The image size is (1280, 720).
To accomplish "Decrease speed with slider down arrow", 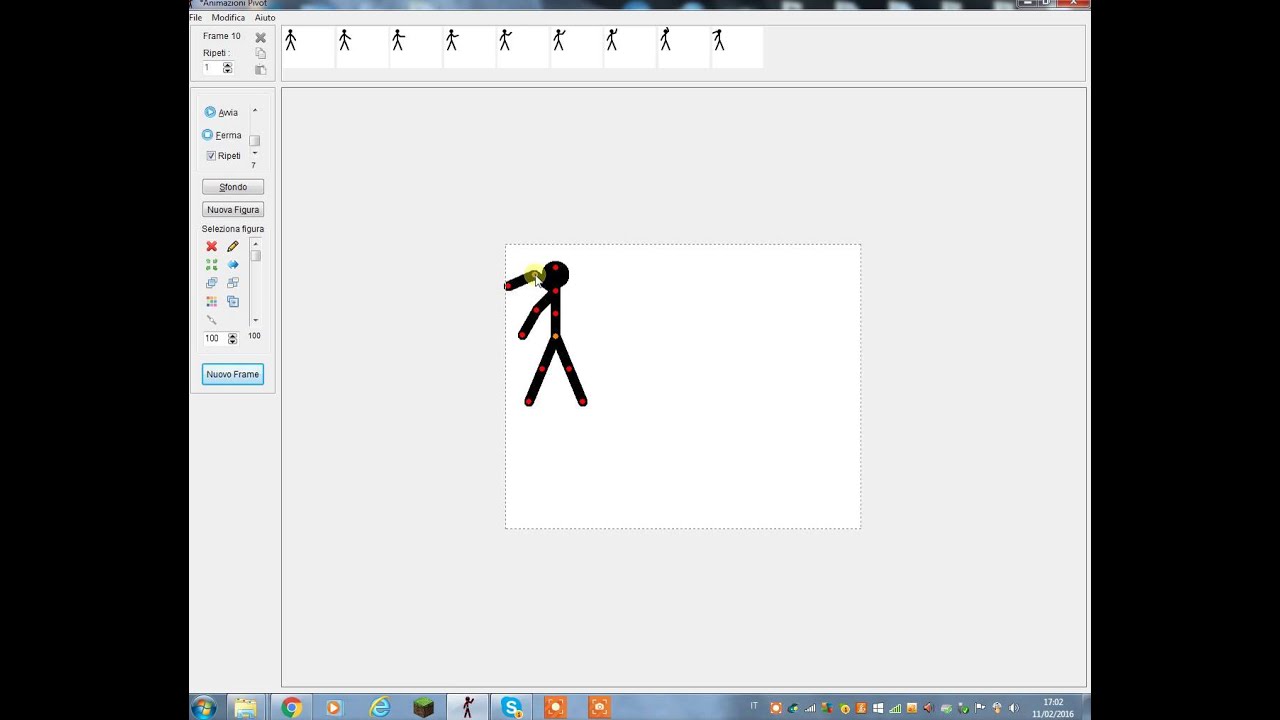I will pos(255,153).
